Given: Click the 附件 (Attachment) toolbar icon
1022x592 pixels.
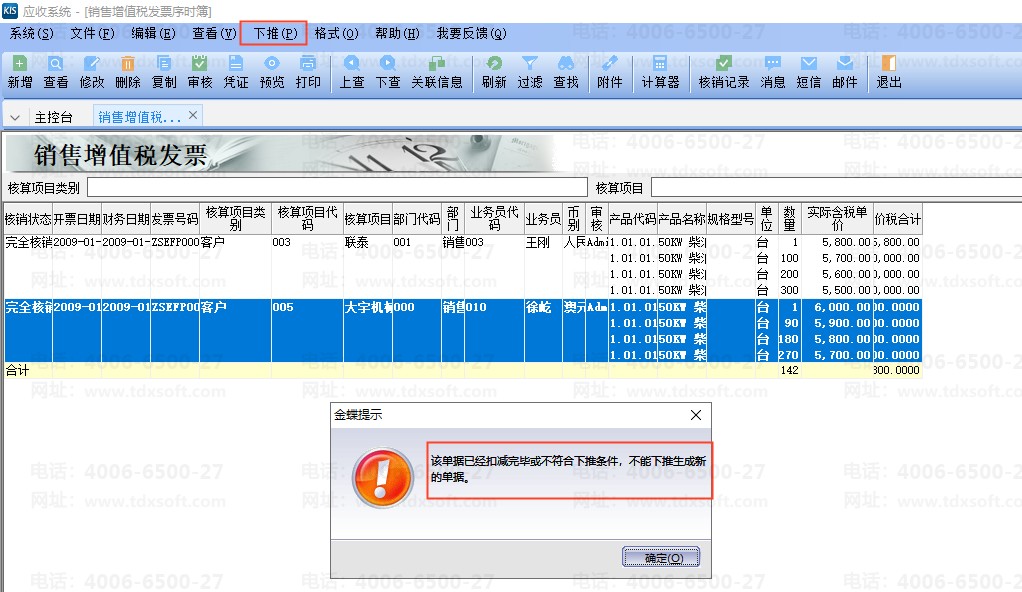Looking at the screenshot, I should pos(609,71).
